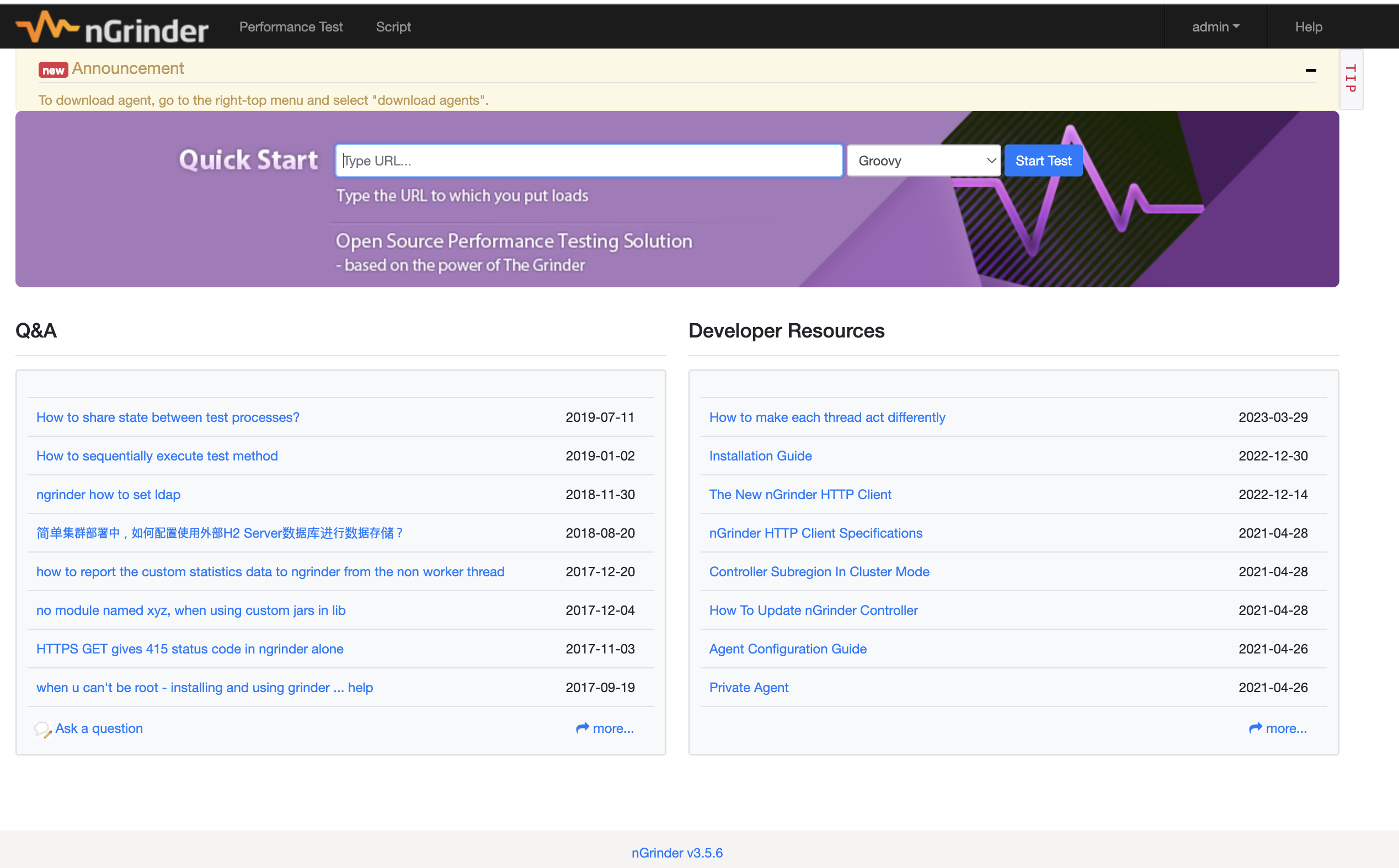
Task: Click the Ask a question pencil icon
Action: [x=42, y=729]
